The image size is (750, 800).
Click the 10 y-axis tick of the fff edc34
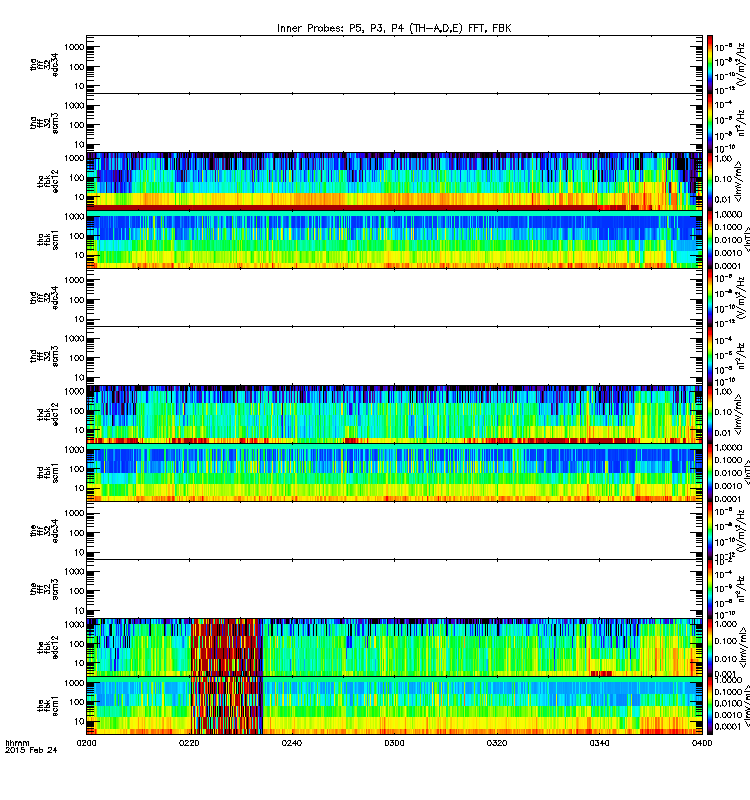pyautogui.click(x=79, y=553)
